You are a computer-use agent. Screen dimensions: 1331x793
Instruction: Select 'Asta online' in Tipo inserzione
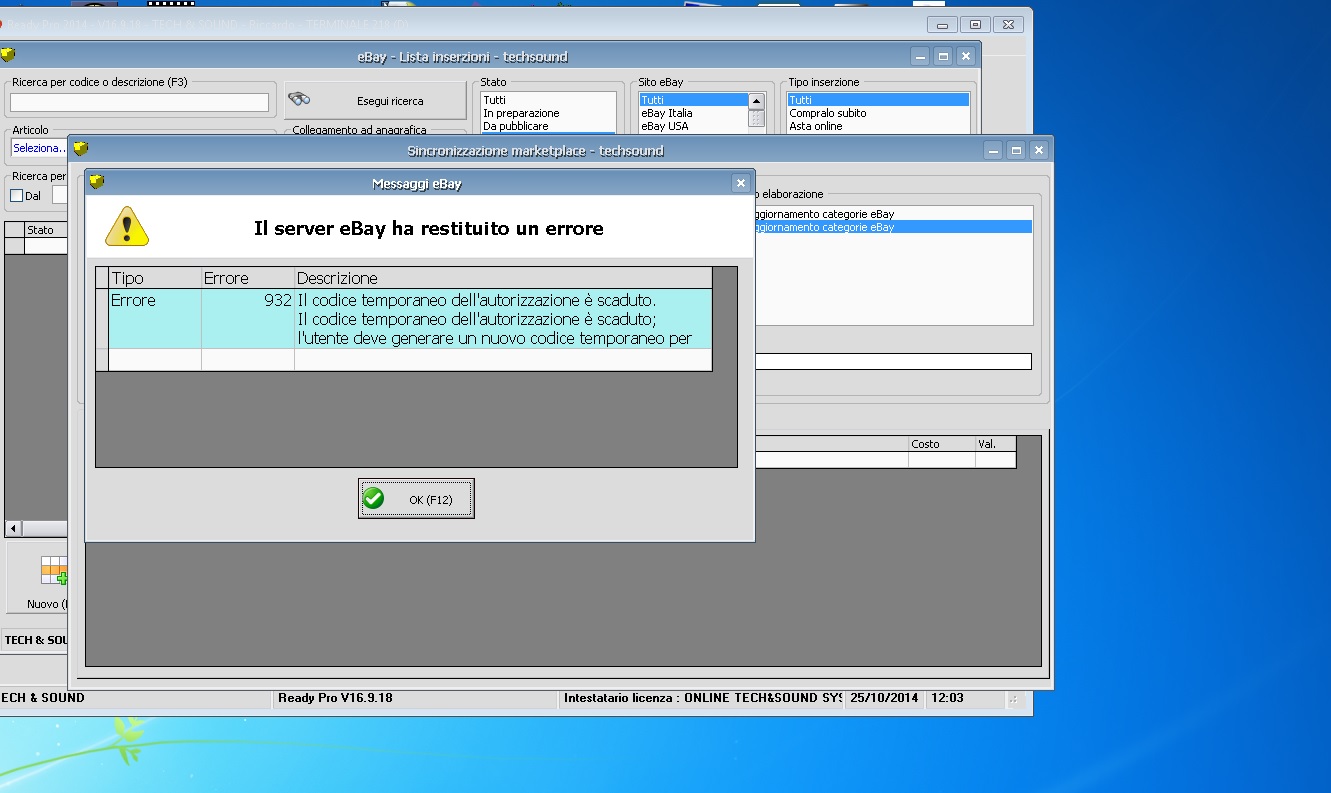click(878, 126)
